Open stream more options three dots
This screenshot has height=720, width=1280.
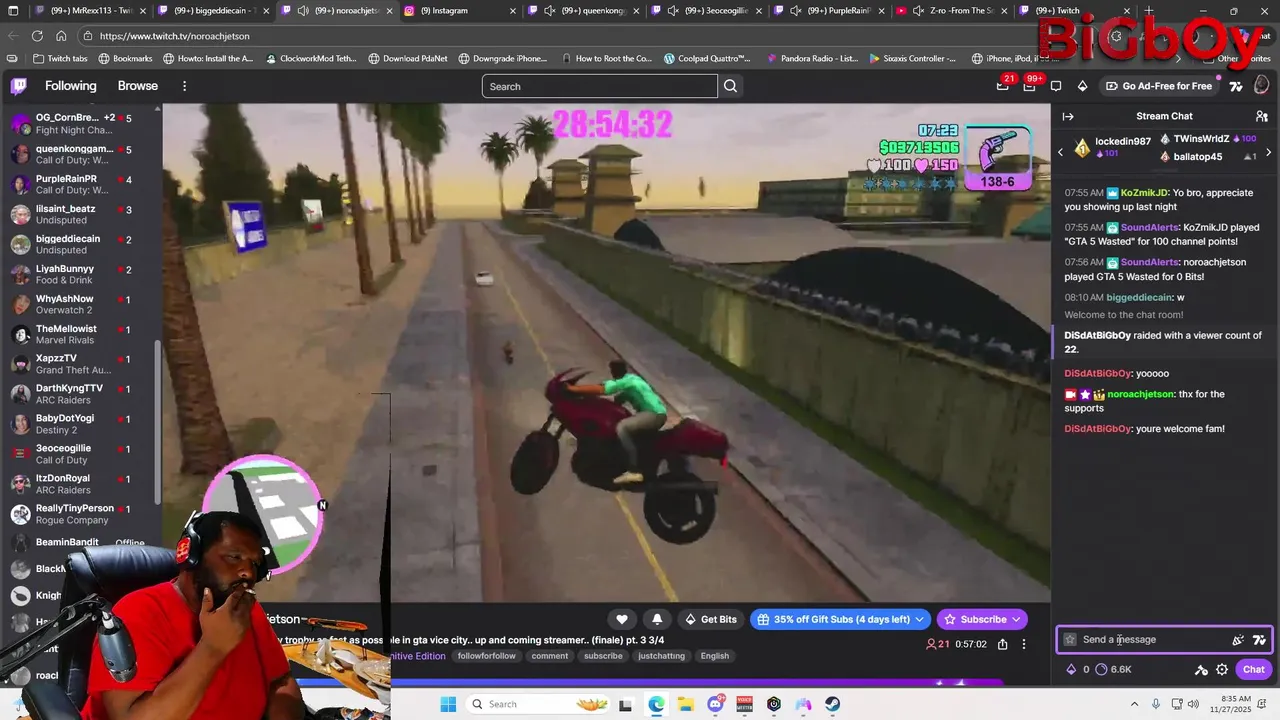click(x=1023, y=644)
